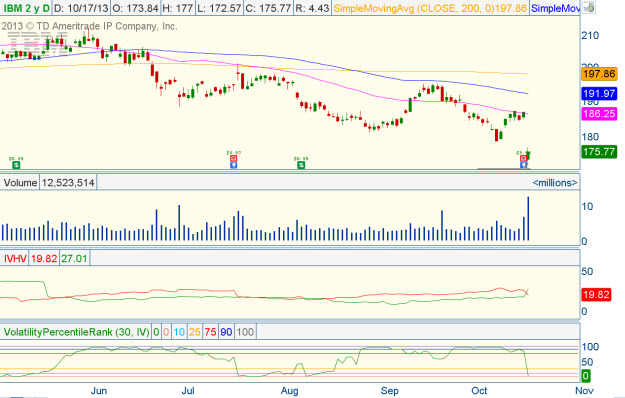Open the Edit Studies flask icon
This screenshot has width=625, height=398.
[589, 7]
